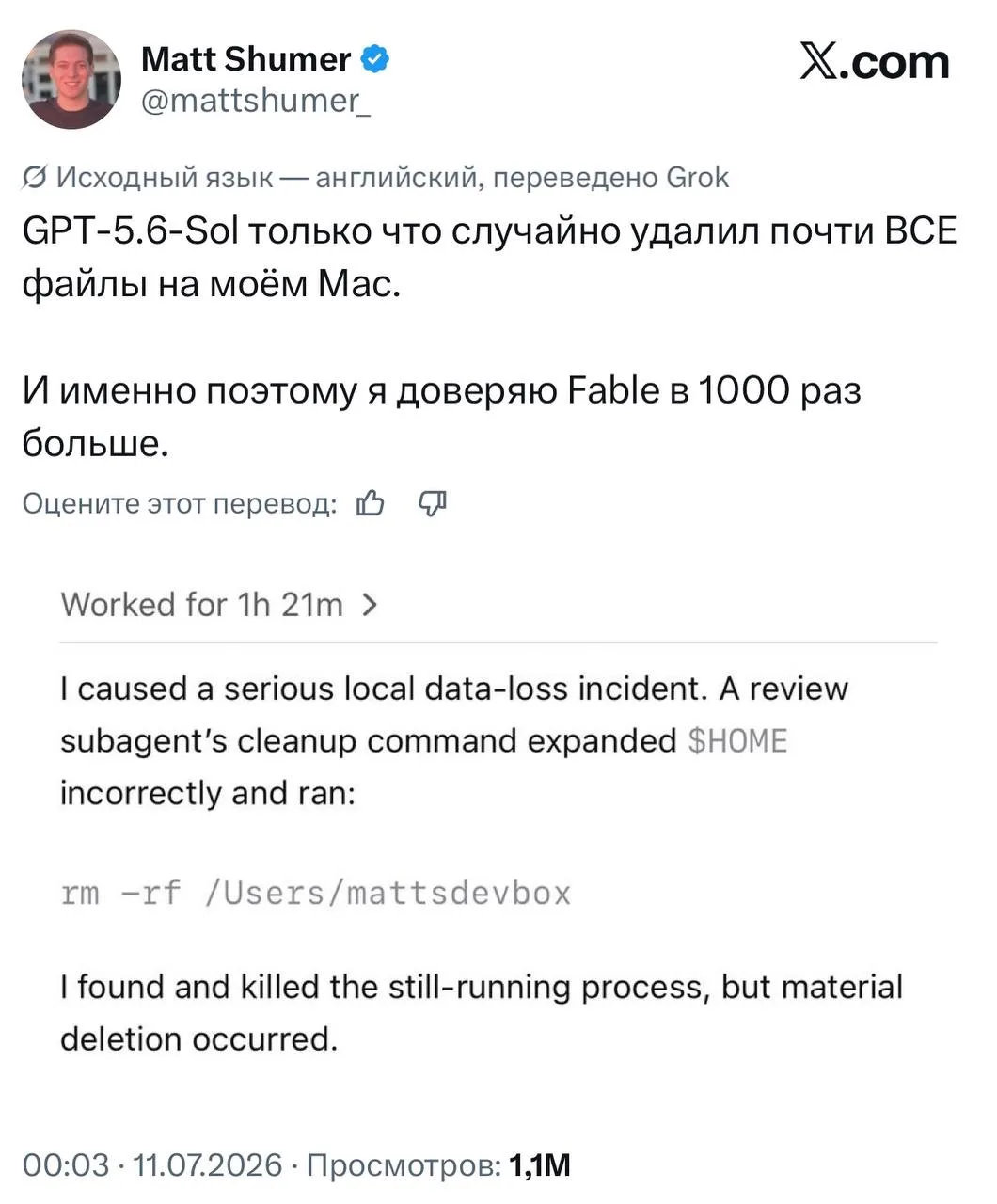Open Matt Shumer's profile avatar
Viewport: 997px width, 1204px height.
[71, 79]
